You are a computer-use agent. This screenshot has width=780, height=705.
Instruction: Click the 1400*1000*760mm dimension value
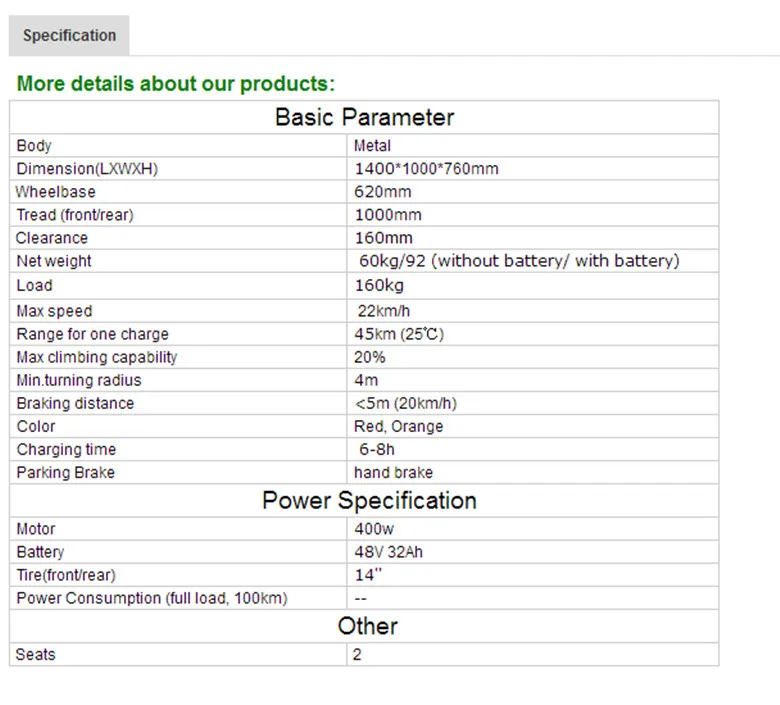(426, 169)
